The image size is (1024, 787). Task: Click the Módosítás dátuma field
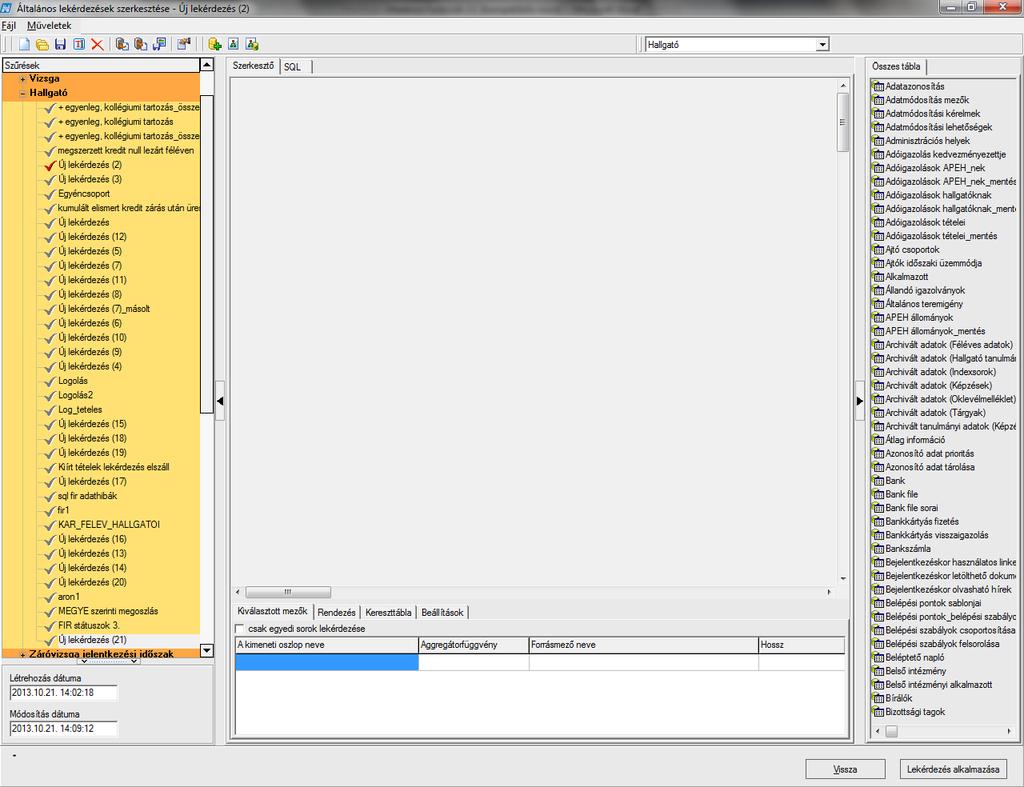[x=63, y=729]
